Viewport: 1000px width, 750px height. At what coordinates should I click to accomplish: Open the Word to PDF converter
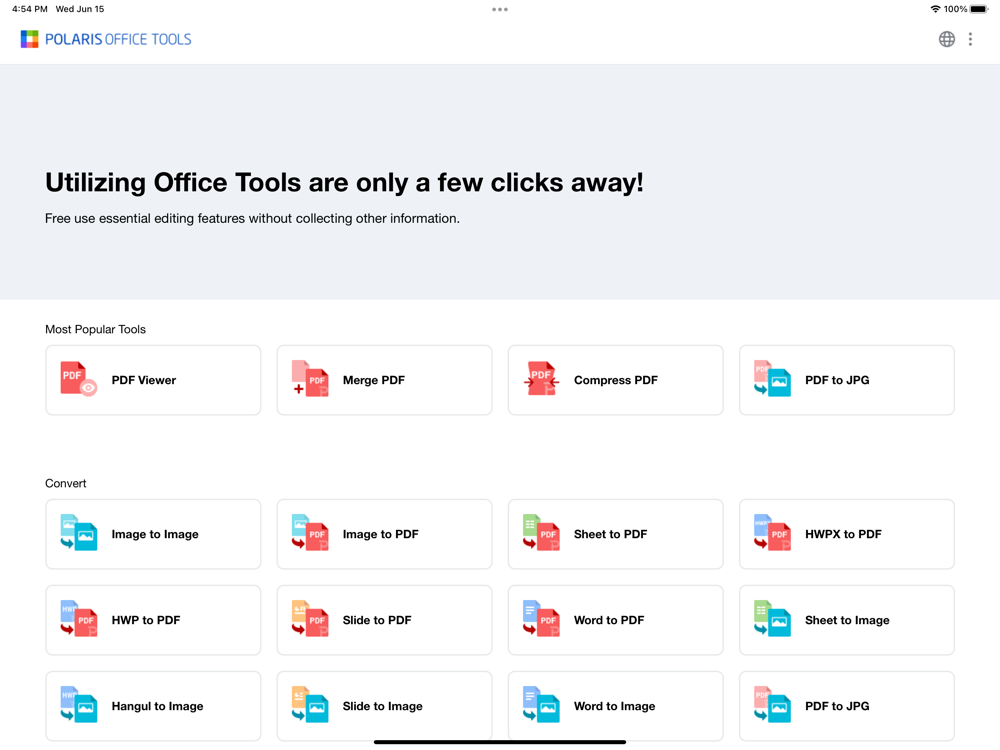tap(615, 620)
